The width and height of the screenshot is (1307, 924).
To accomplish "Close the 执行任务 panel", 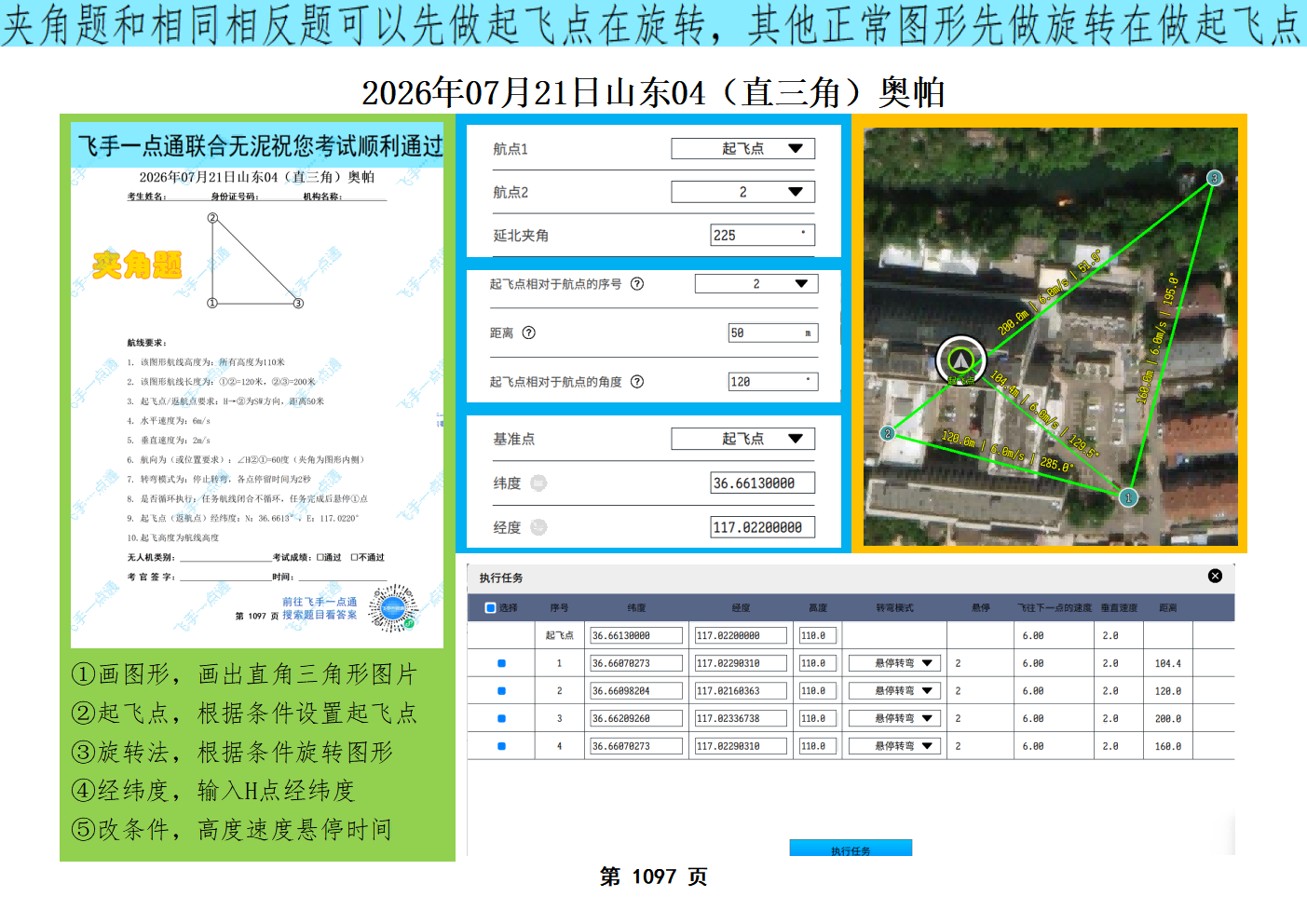I will (1215, 576).
